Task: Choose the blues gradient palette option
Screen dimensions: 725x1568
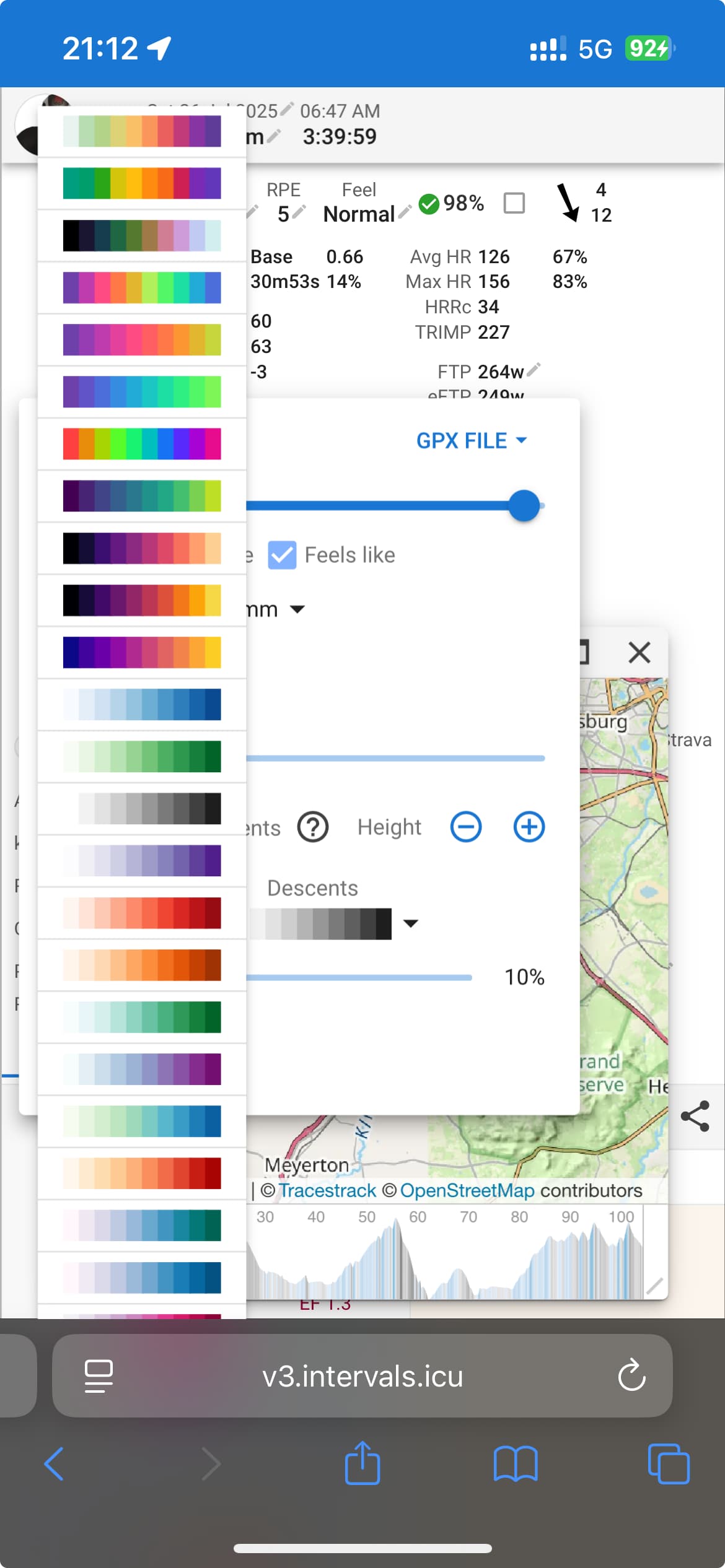Action: (142, 704)
